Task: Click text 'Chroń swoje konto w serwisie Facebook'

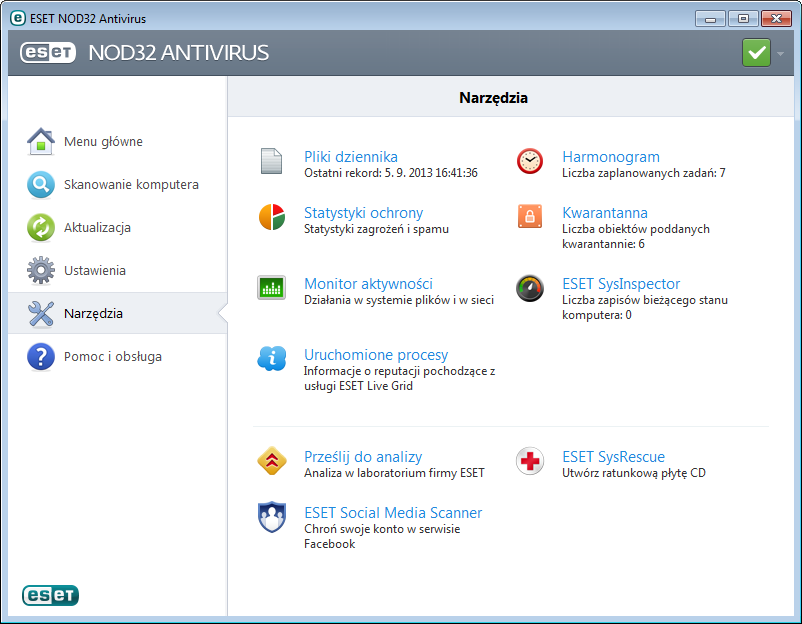Action: point(382,536)
